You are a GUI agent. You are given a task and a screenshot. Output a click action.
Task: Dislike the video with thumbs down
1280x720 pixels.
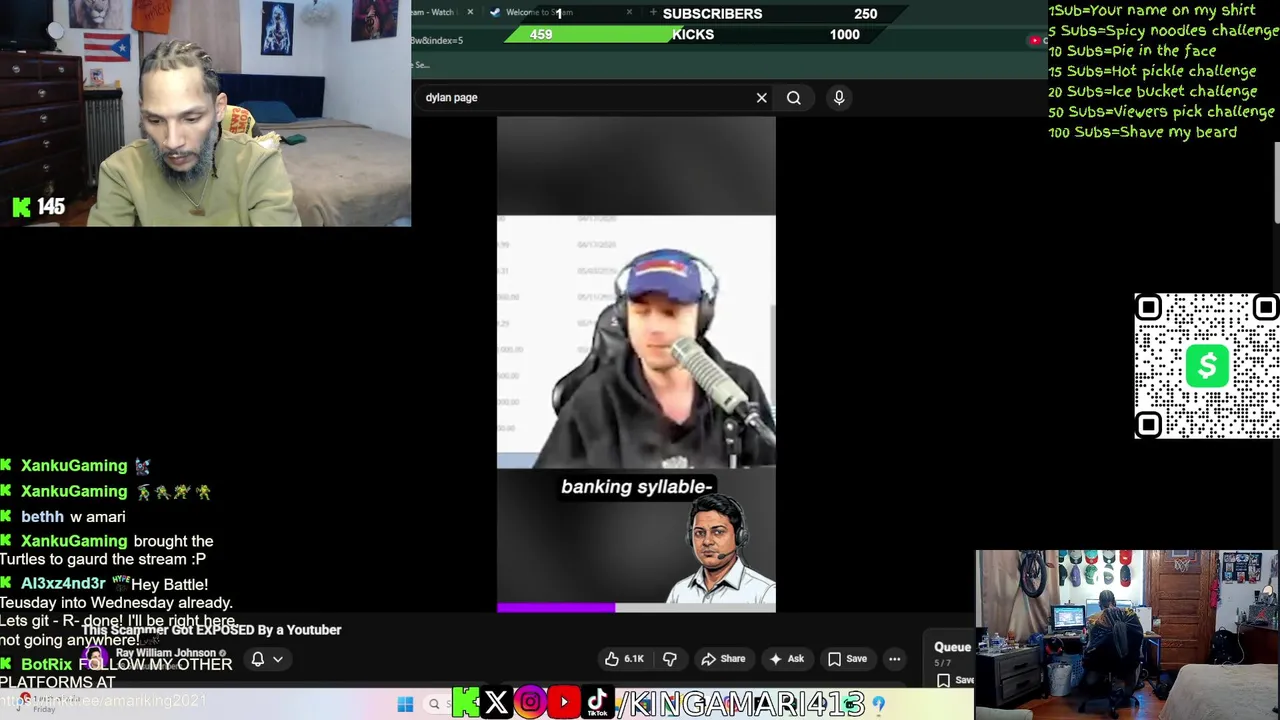670,658
